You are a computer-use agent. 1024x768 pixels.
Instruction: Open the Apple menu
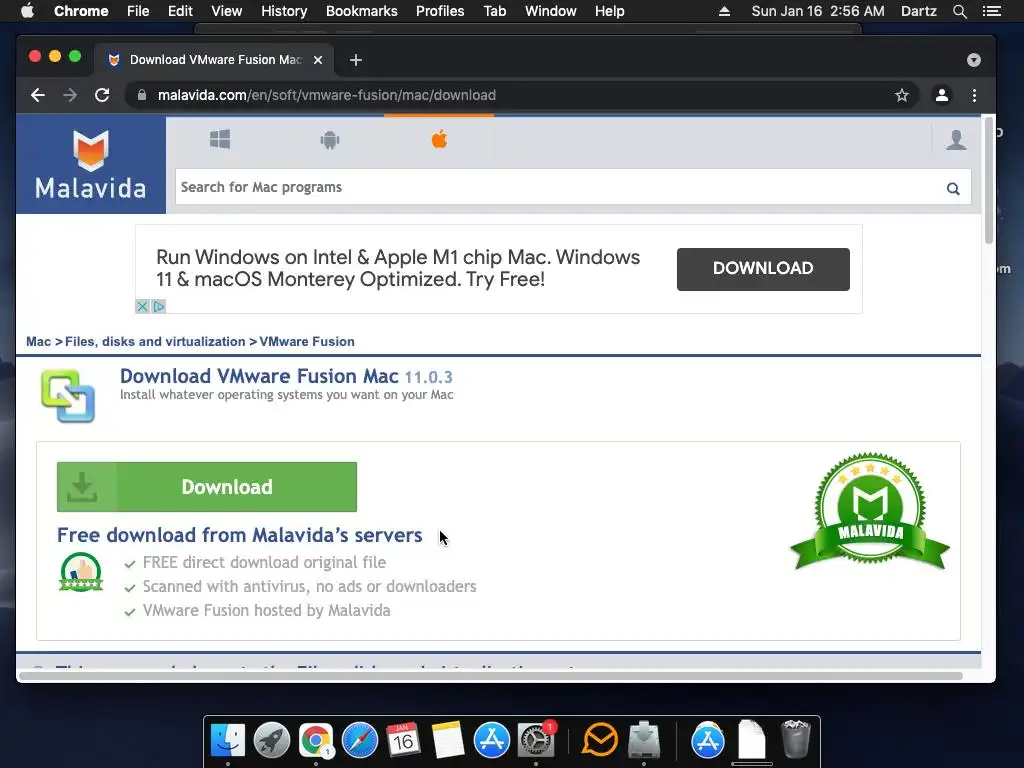27,11
